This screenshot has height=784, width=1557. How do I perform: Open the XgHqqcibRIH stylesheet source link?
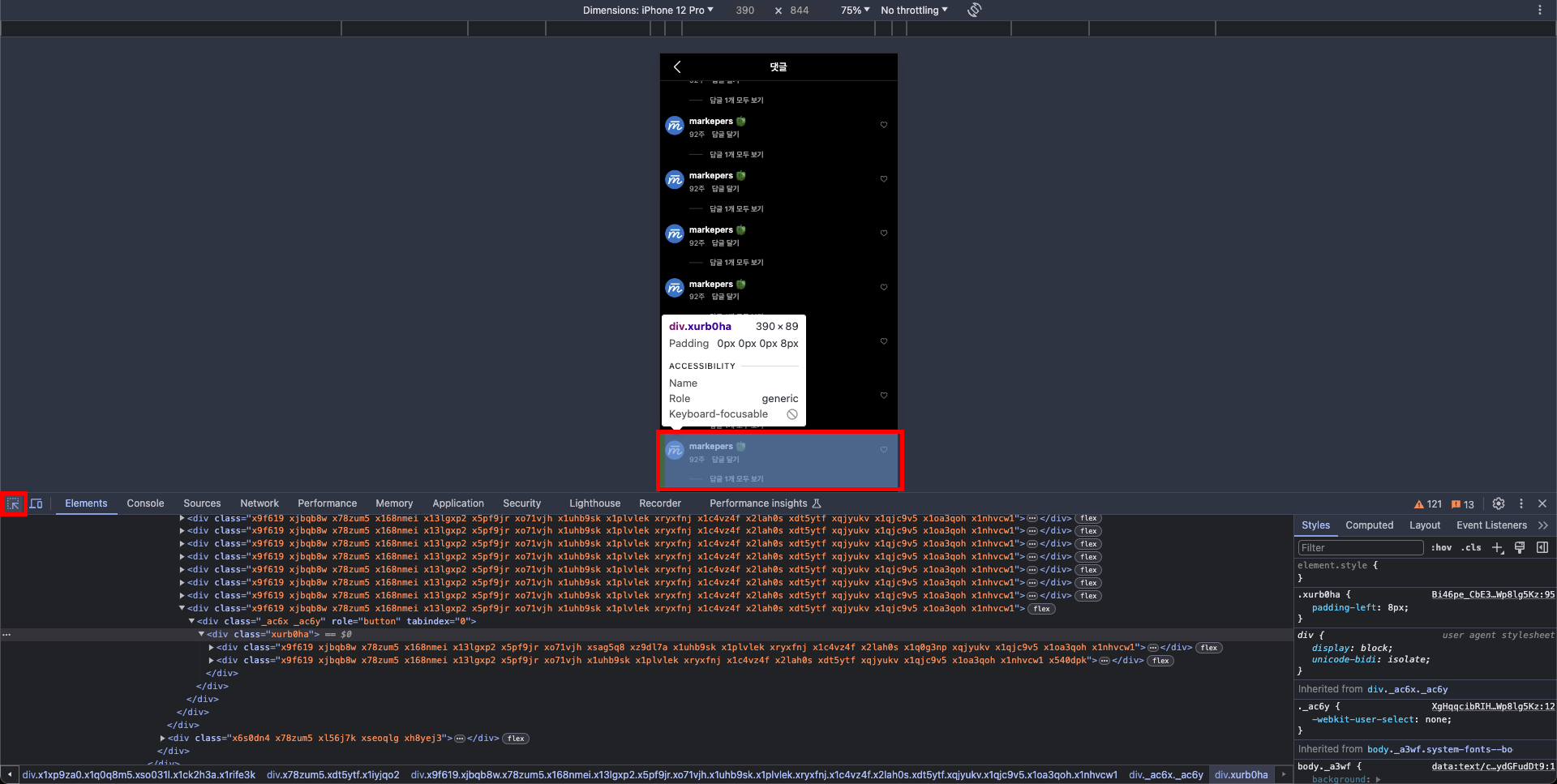tap(1493, 706)
